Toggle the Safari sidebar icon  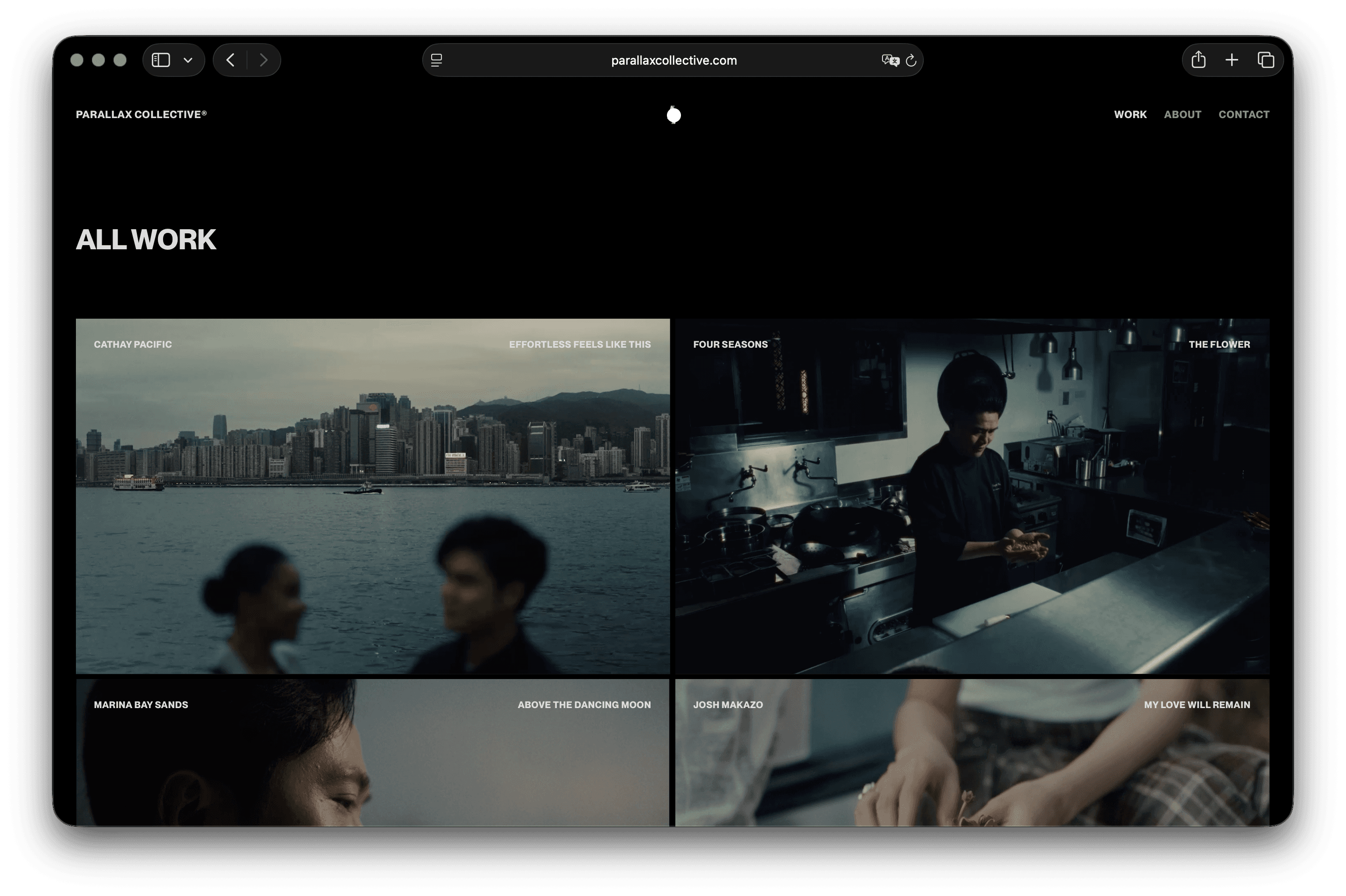click(x=161, y=60)
